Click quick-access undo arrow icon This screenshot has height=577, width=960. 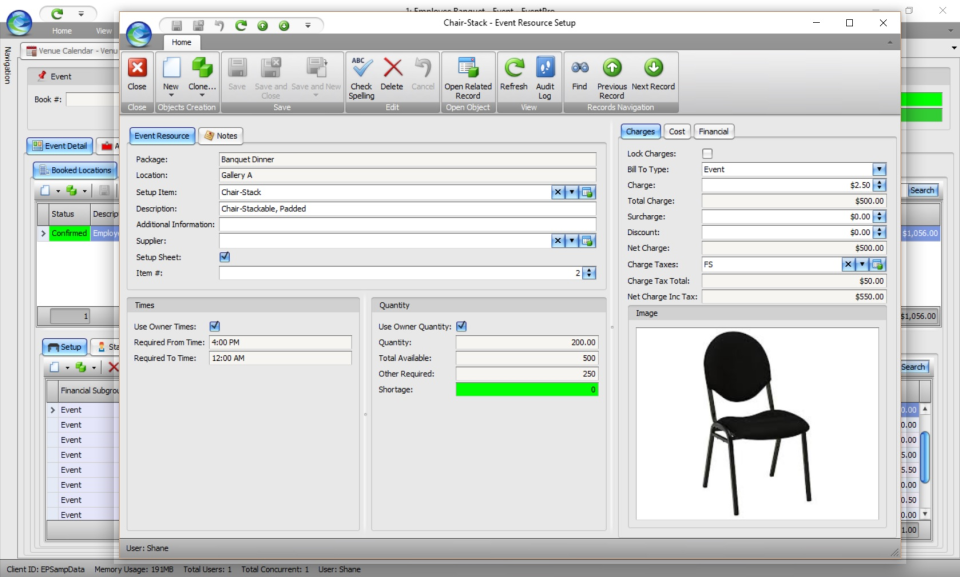click(x=219, y=25)
